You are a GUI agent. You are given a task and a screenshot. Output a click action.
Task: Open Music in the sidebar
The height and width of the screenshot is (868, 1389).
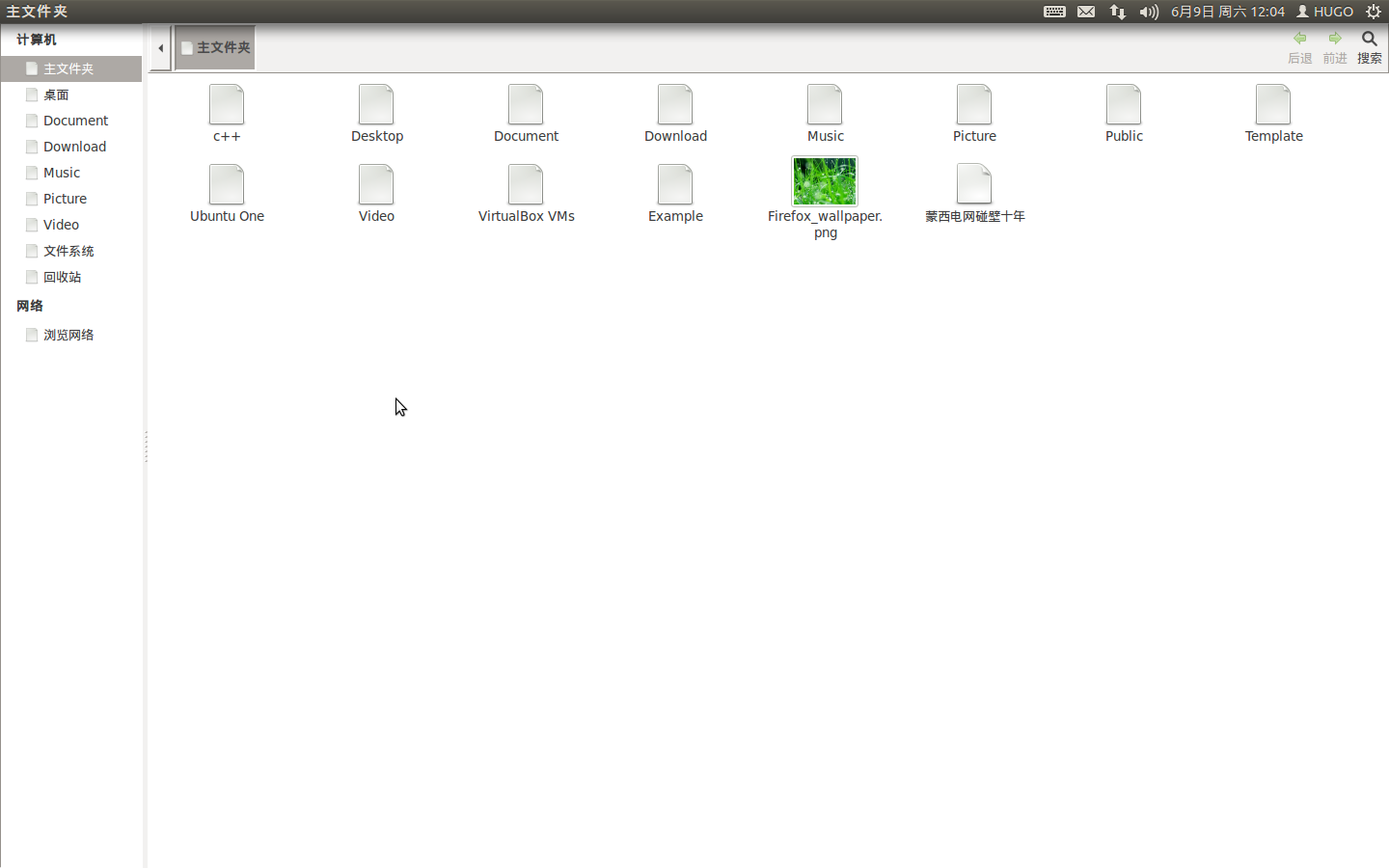(71, 173)
